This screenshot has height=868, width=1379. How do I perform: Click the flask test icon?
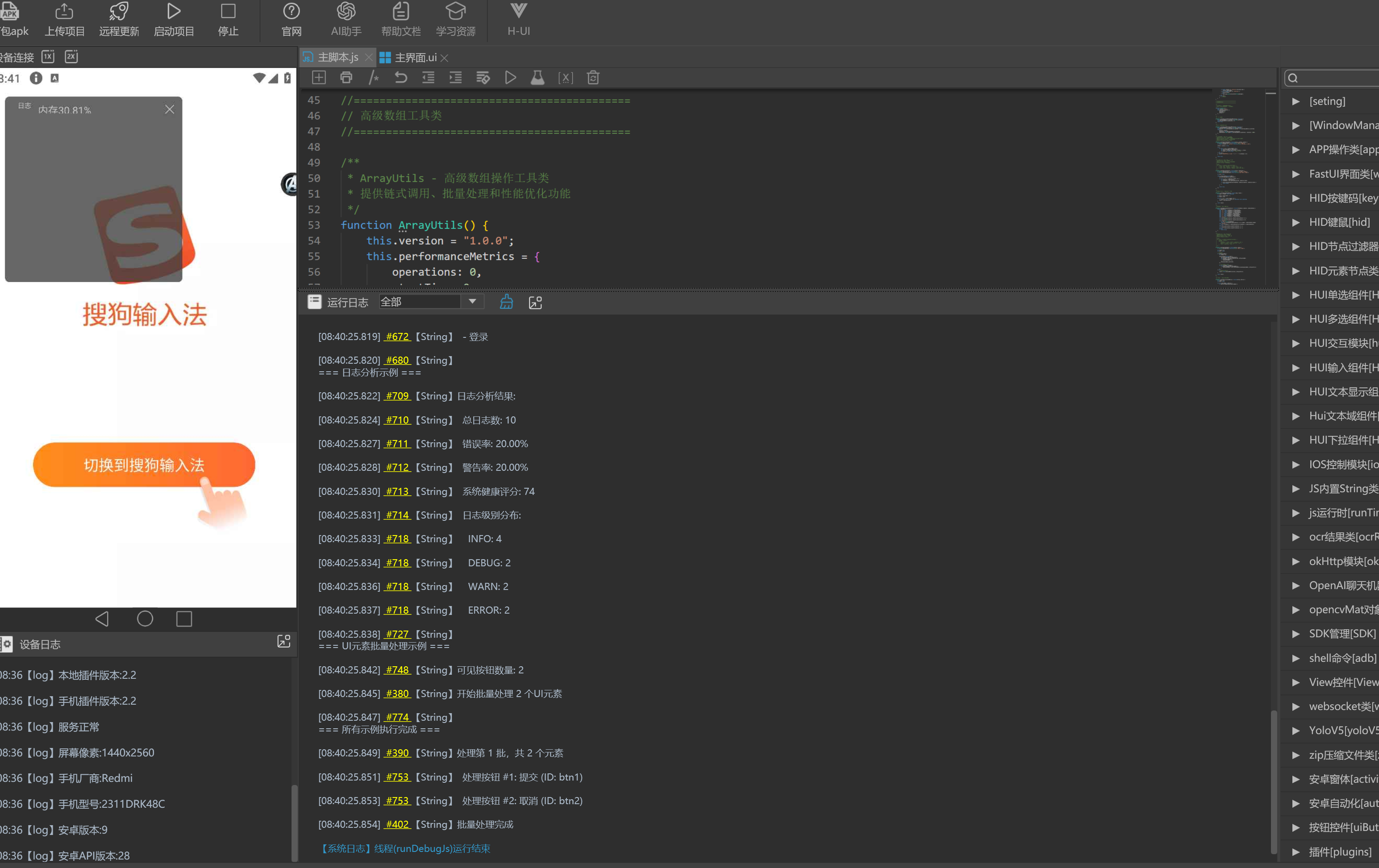coord(537,78)
